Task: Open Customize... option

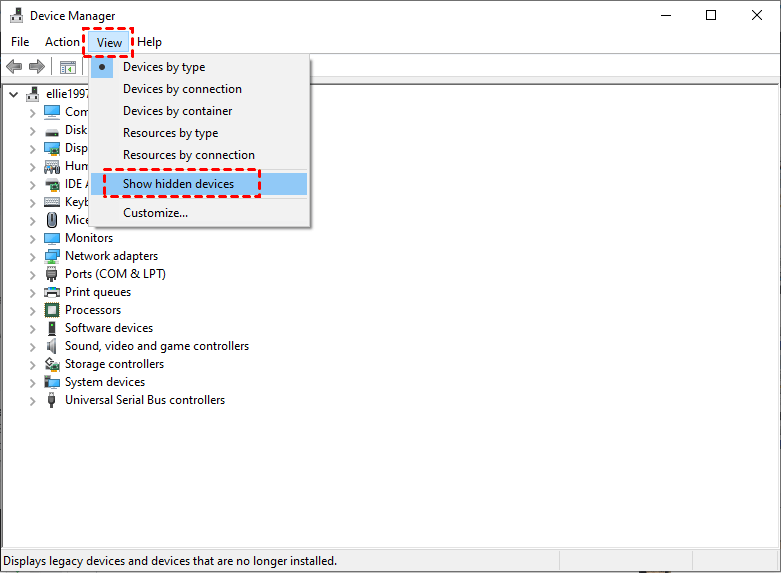Action: [199, 213]
